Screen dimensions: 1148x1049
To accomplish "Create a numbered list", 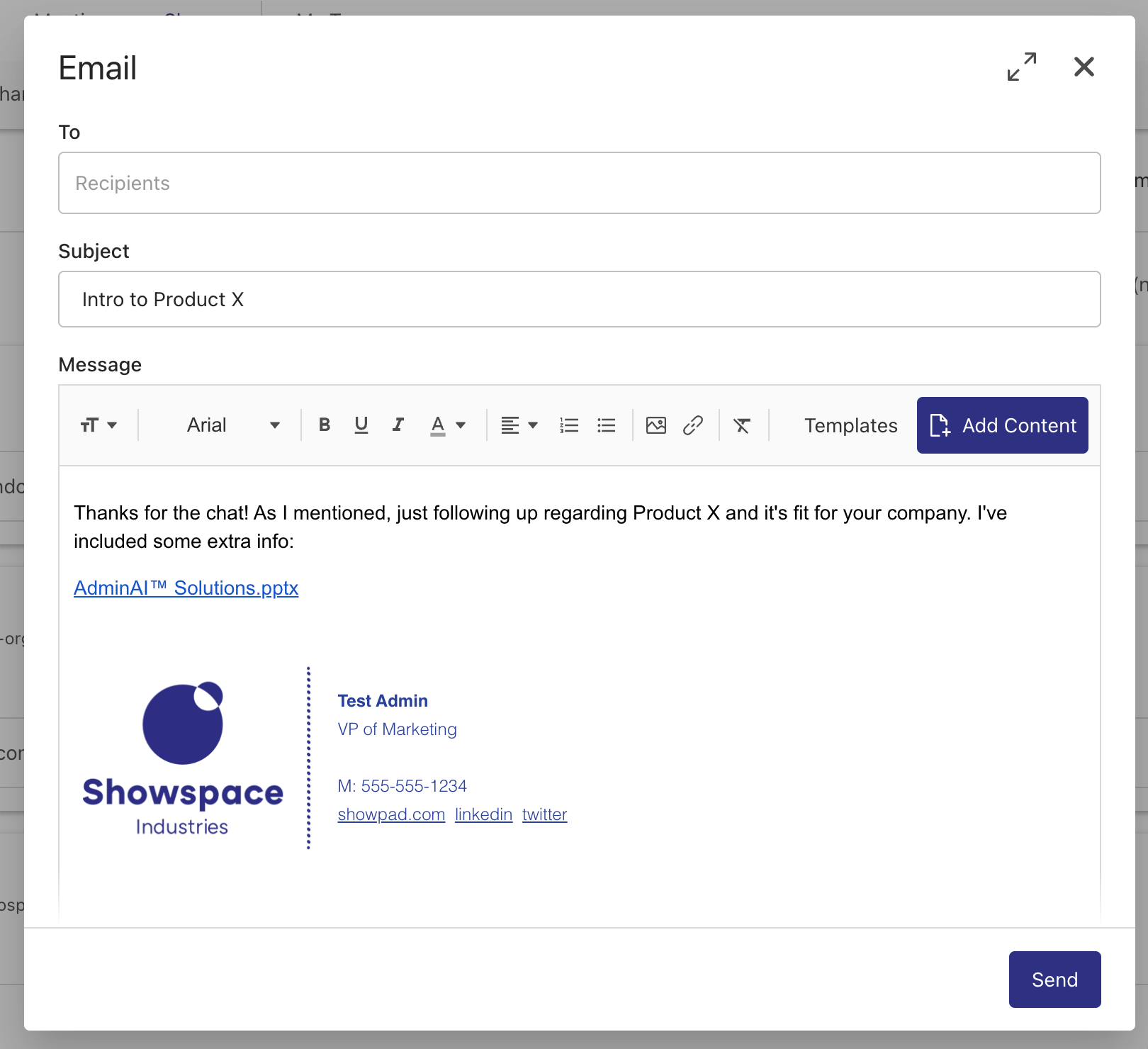I will point(569,425).
